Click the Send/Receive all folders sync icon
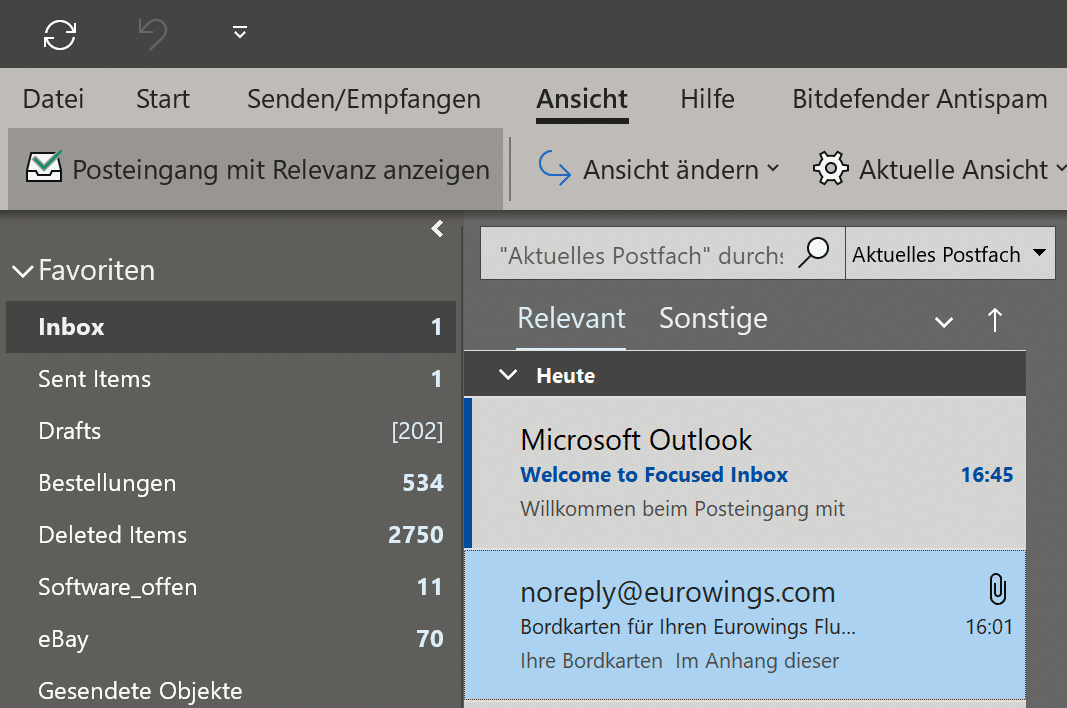This screenshot has width=1067, height=708. click(x=60, y=34)
